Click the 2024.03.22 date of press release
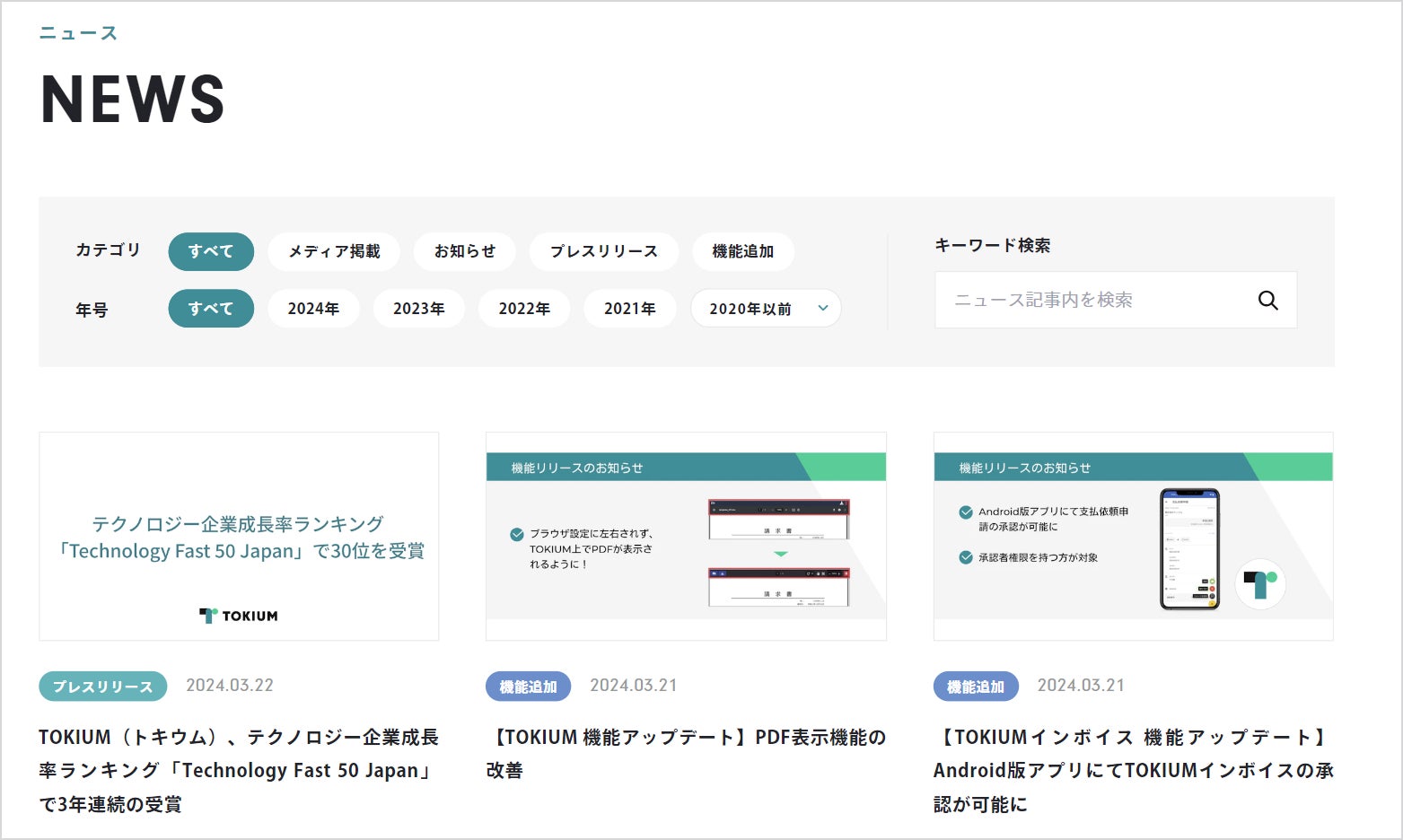 coord(230,686)
